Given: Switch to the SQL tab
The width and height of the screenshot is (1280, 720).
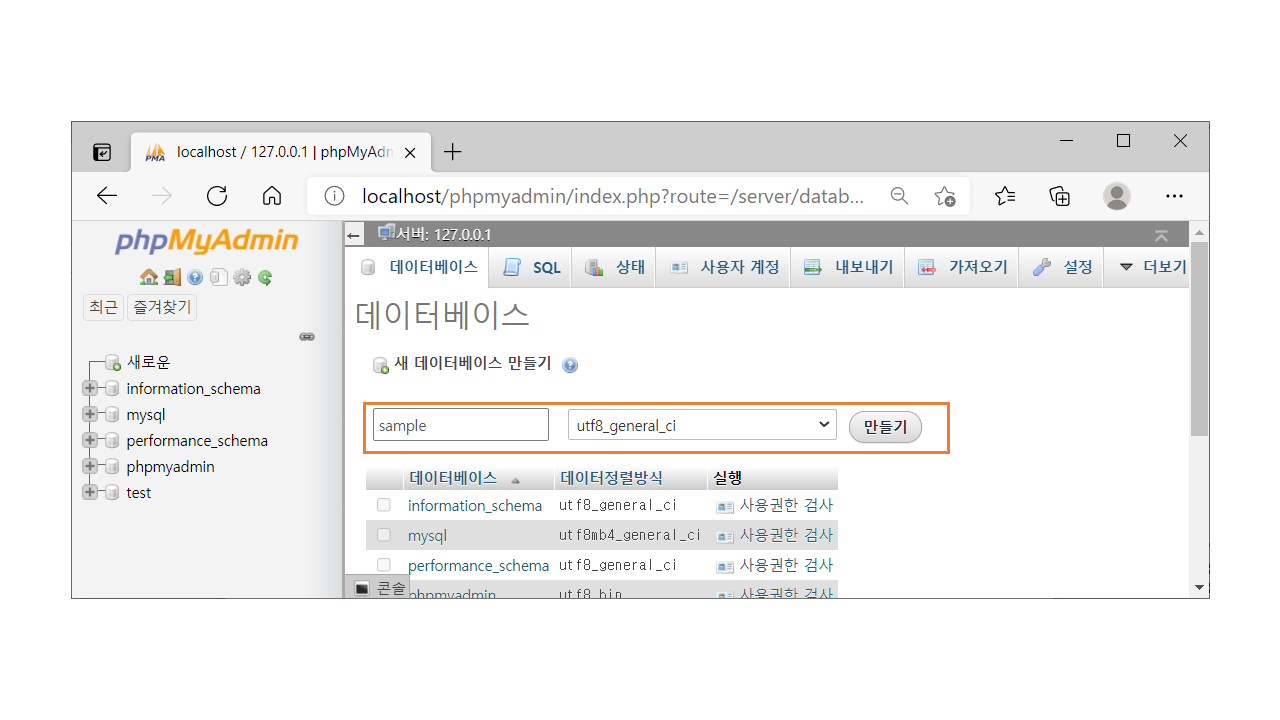Looking at the screenshot, I should pyautogui.click(x=532, y=268).
